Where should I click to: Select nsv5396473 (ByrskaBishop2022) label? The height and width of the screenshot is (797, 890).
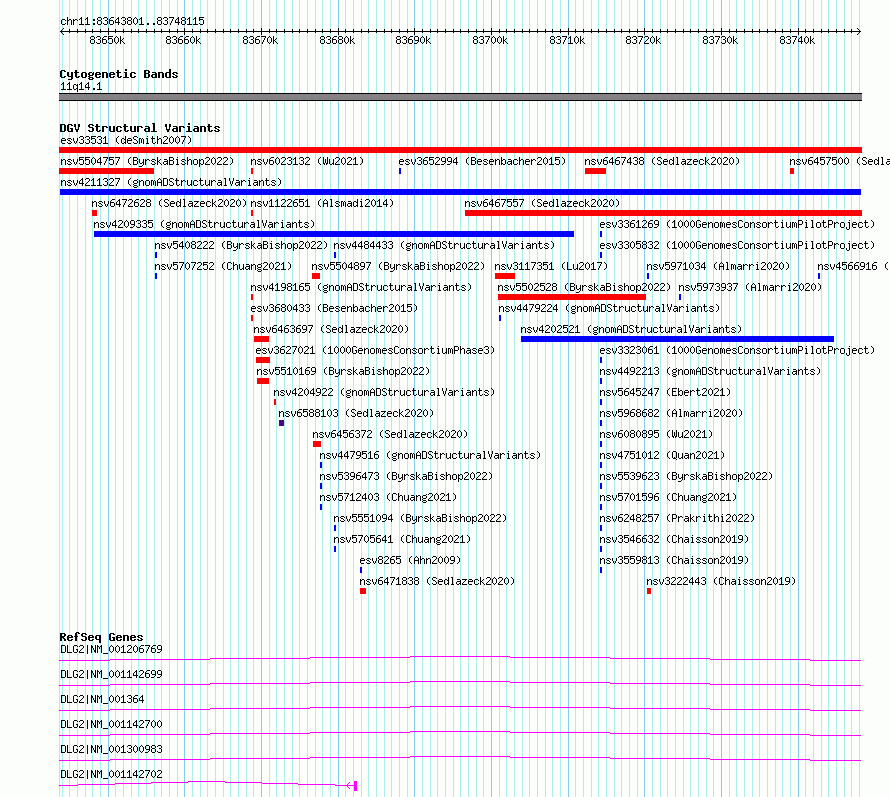pos(406,476)
